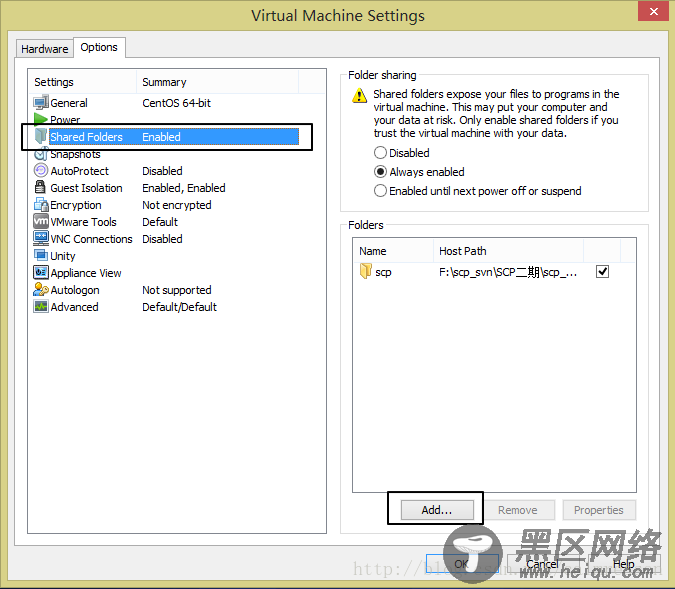Image resolution: width=675 pixels, height=589 pixels.
Task: Select the Unity settings row
Action: (166, 256)
